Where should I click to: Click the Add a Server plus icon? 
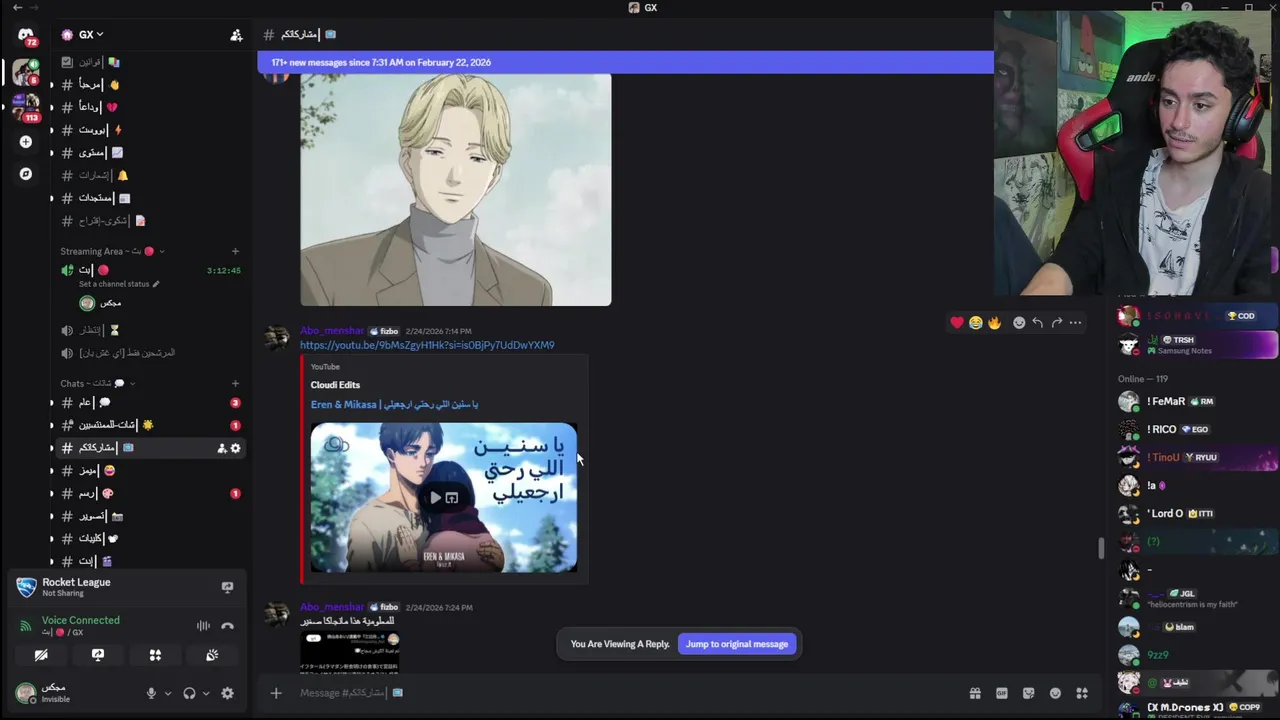point(25,142)
